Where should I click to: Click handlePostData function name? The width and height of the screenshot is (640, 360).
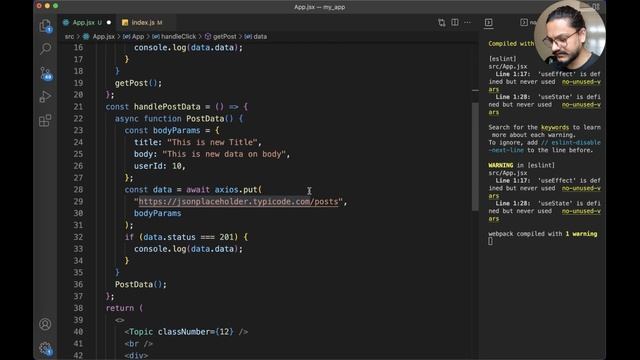coord(167,107)
